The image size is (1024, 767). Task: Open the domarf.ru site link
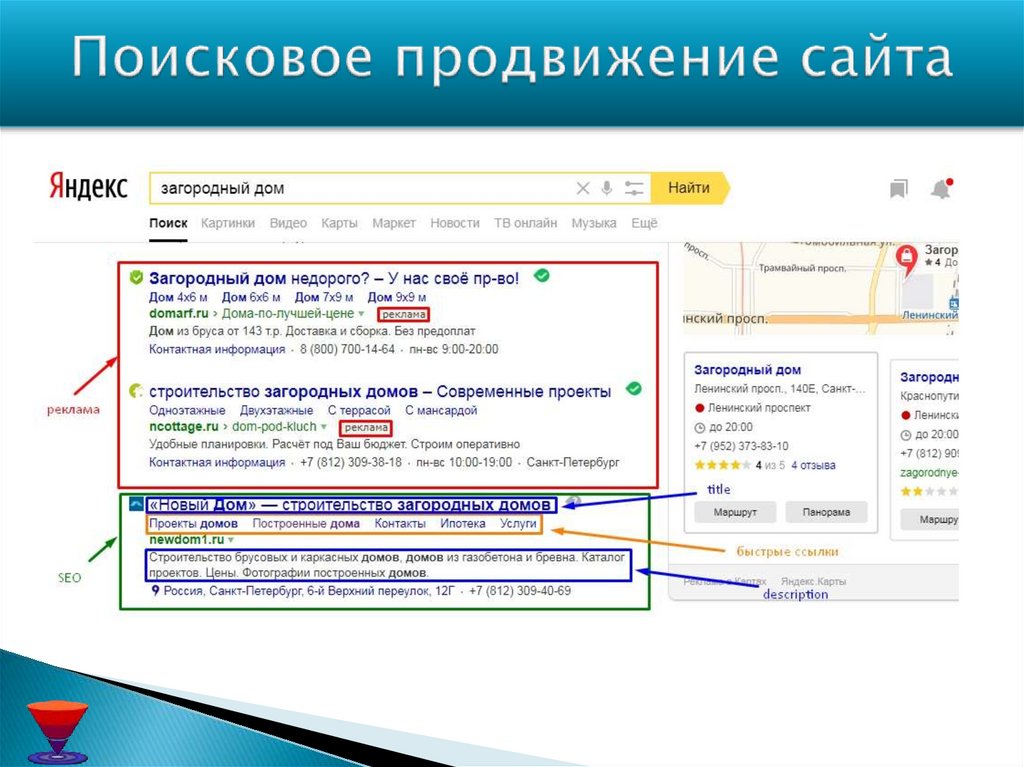(x=178, y=314)
